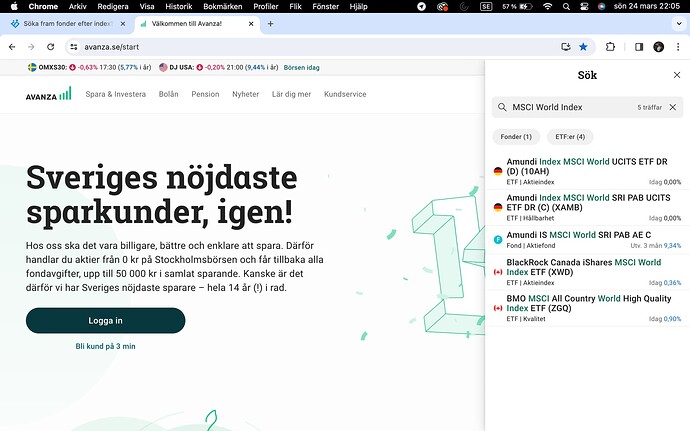Bookmark this page with the star icon
This screenshot has width=690, height=431.
tap(584, 46)
